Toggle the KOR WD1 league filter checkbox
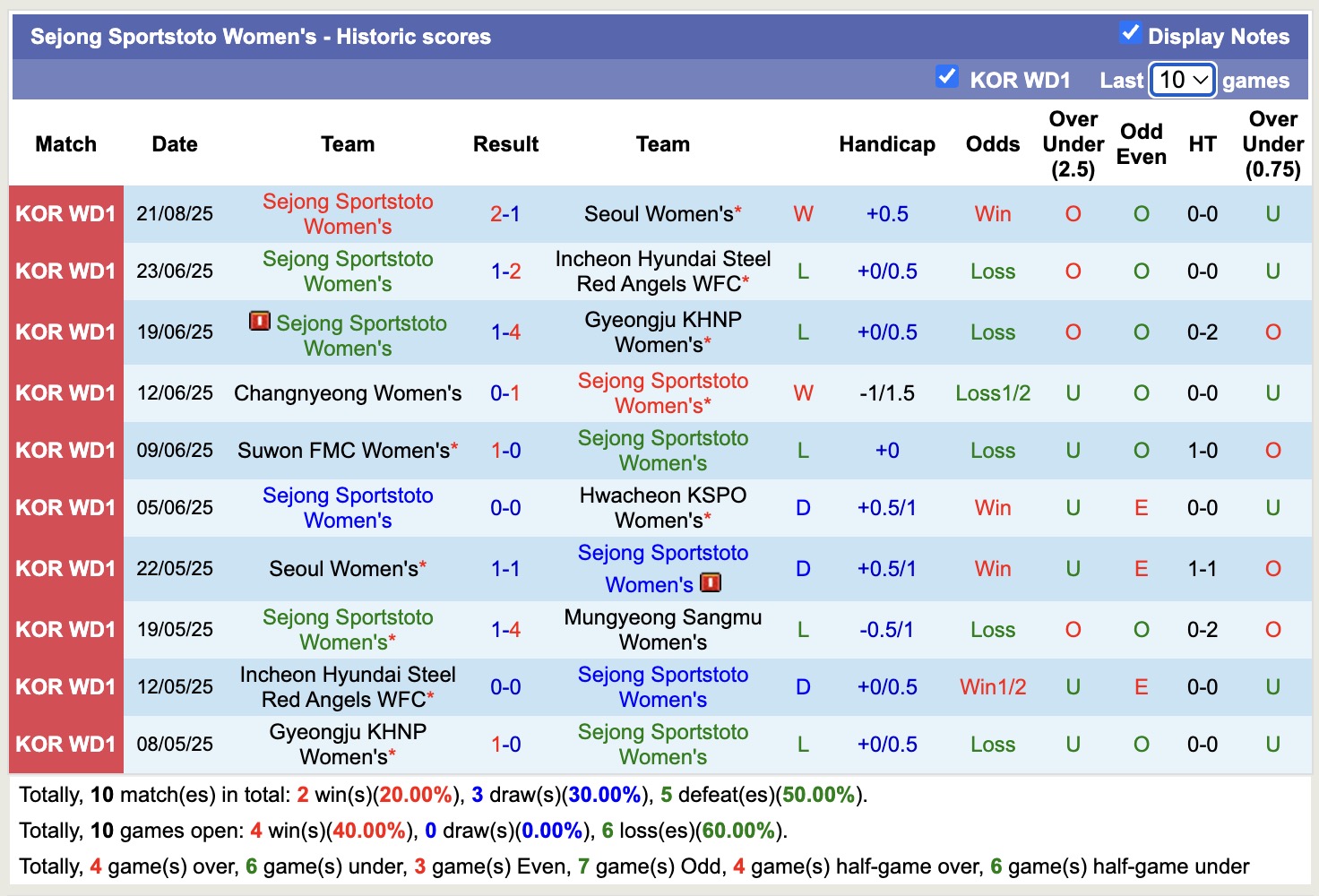The width and height of the screenshot is (1319, 896). (x=947, y=76)
